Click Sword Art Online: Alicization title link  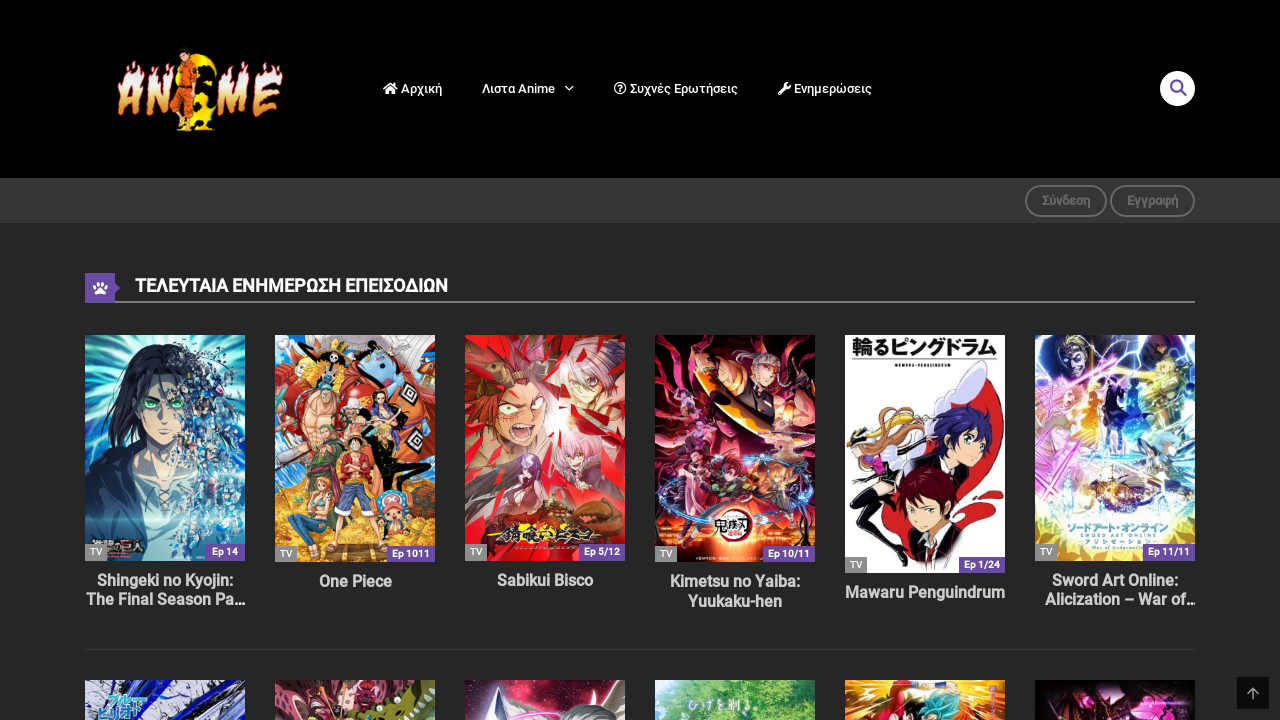tap(1115, 590)
